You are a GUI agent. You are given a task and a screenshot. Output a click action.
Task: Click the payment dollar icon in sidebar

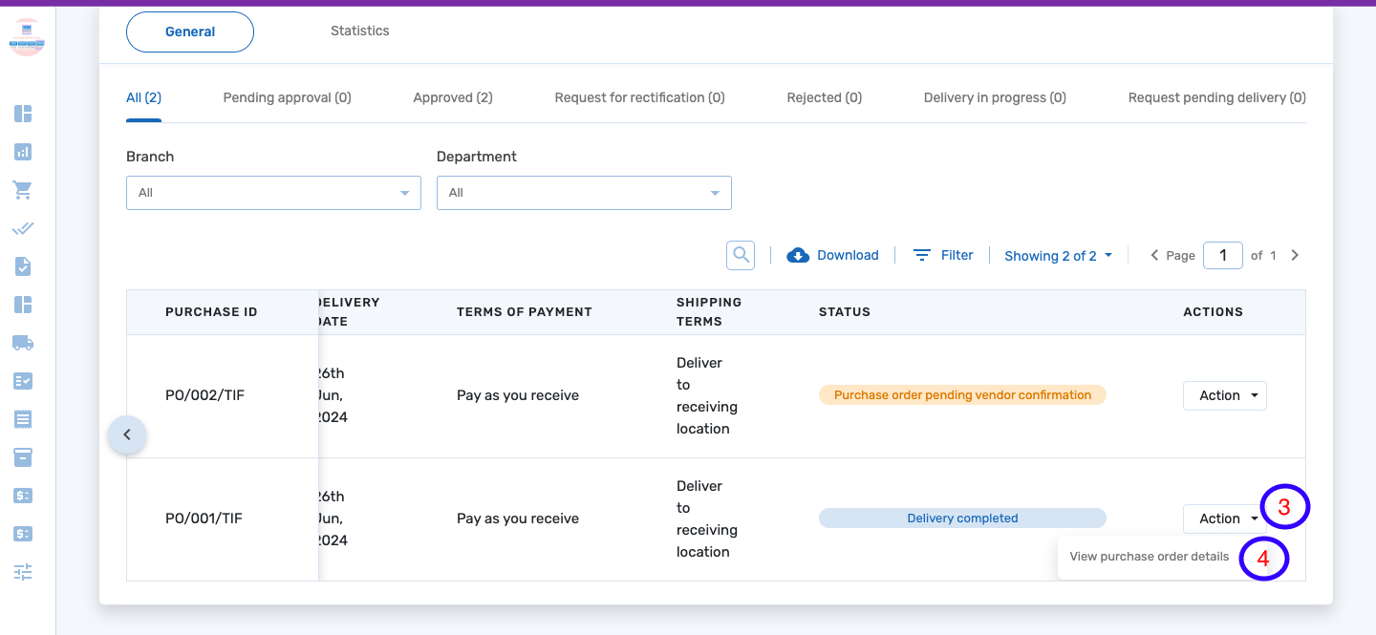[22, 495]
